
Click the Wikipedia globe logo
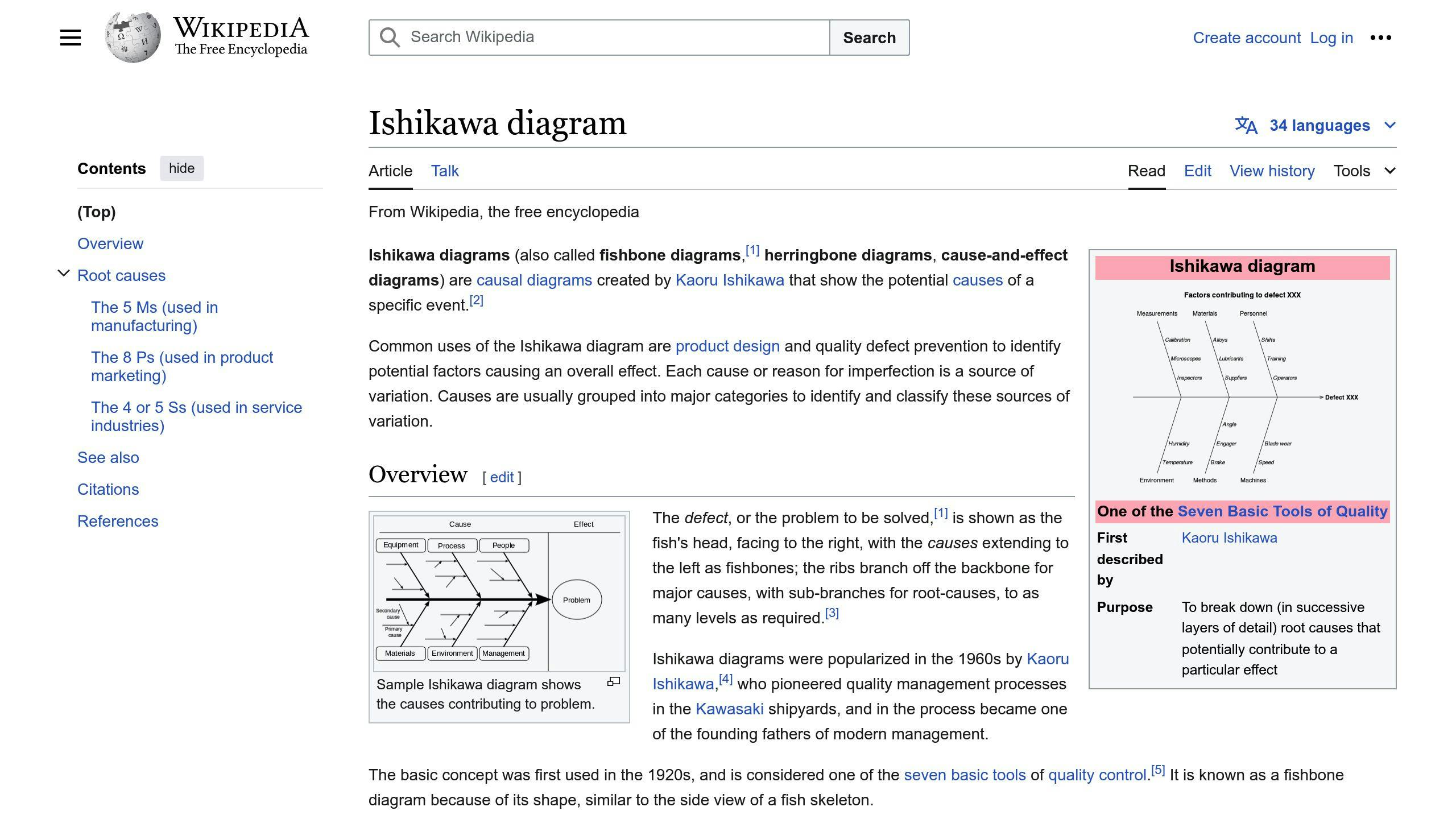pos(133,38)
